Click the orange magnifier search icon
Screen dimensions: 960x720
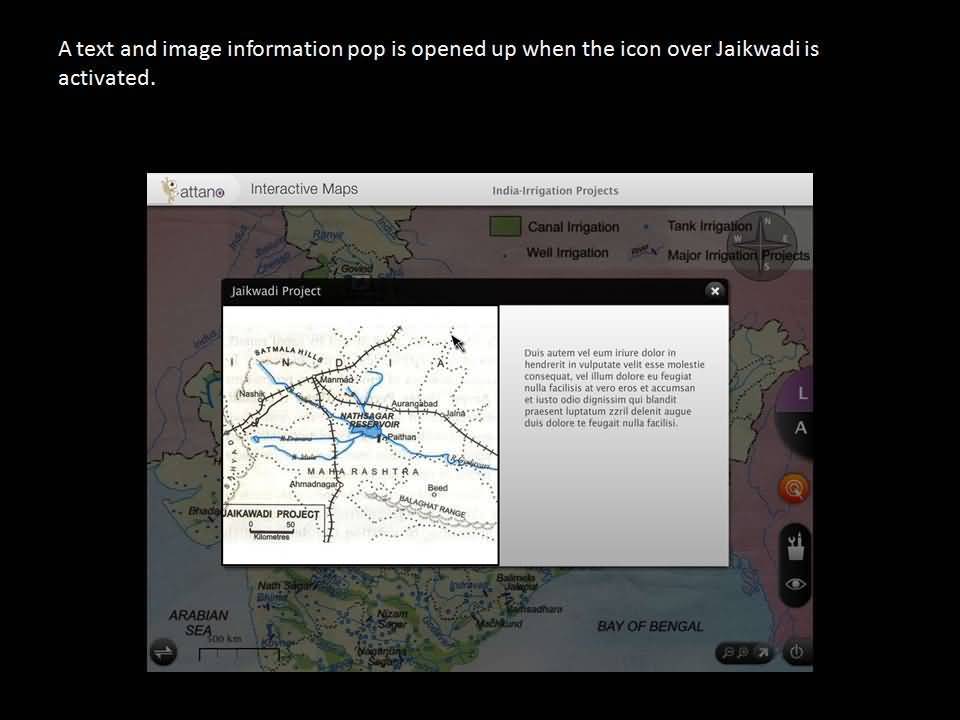795,488
